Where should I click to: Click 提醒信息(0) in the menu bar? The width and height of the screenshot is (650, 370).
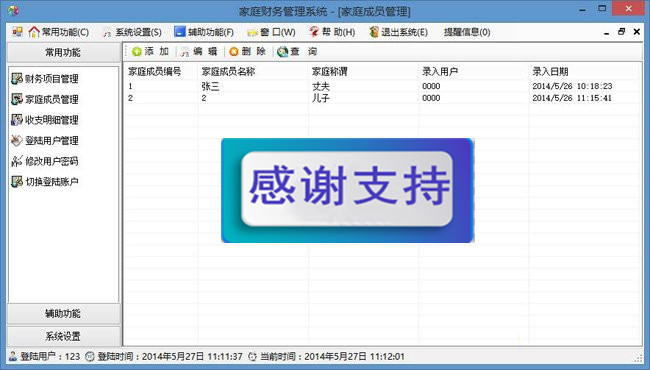click(x=467, y=32)
